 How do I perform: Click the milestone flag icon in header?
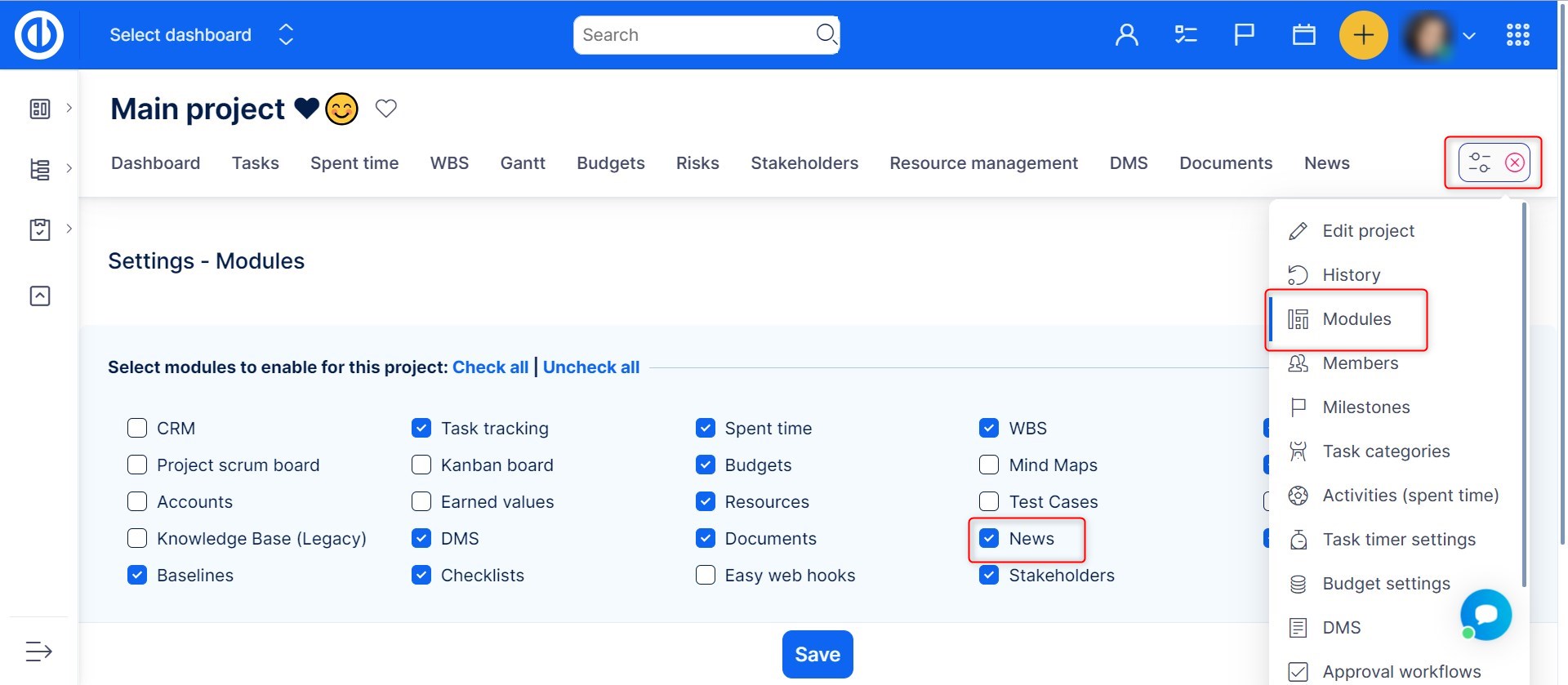pos(1244,35)
